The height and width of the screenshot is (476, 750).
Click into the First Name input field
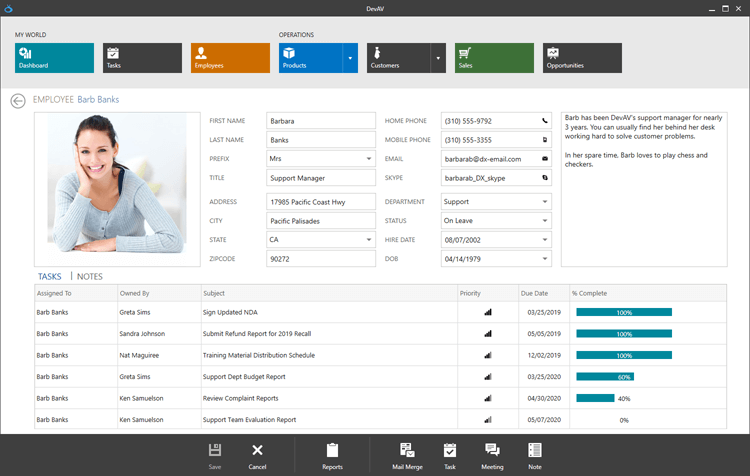point(320,121)
